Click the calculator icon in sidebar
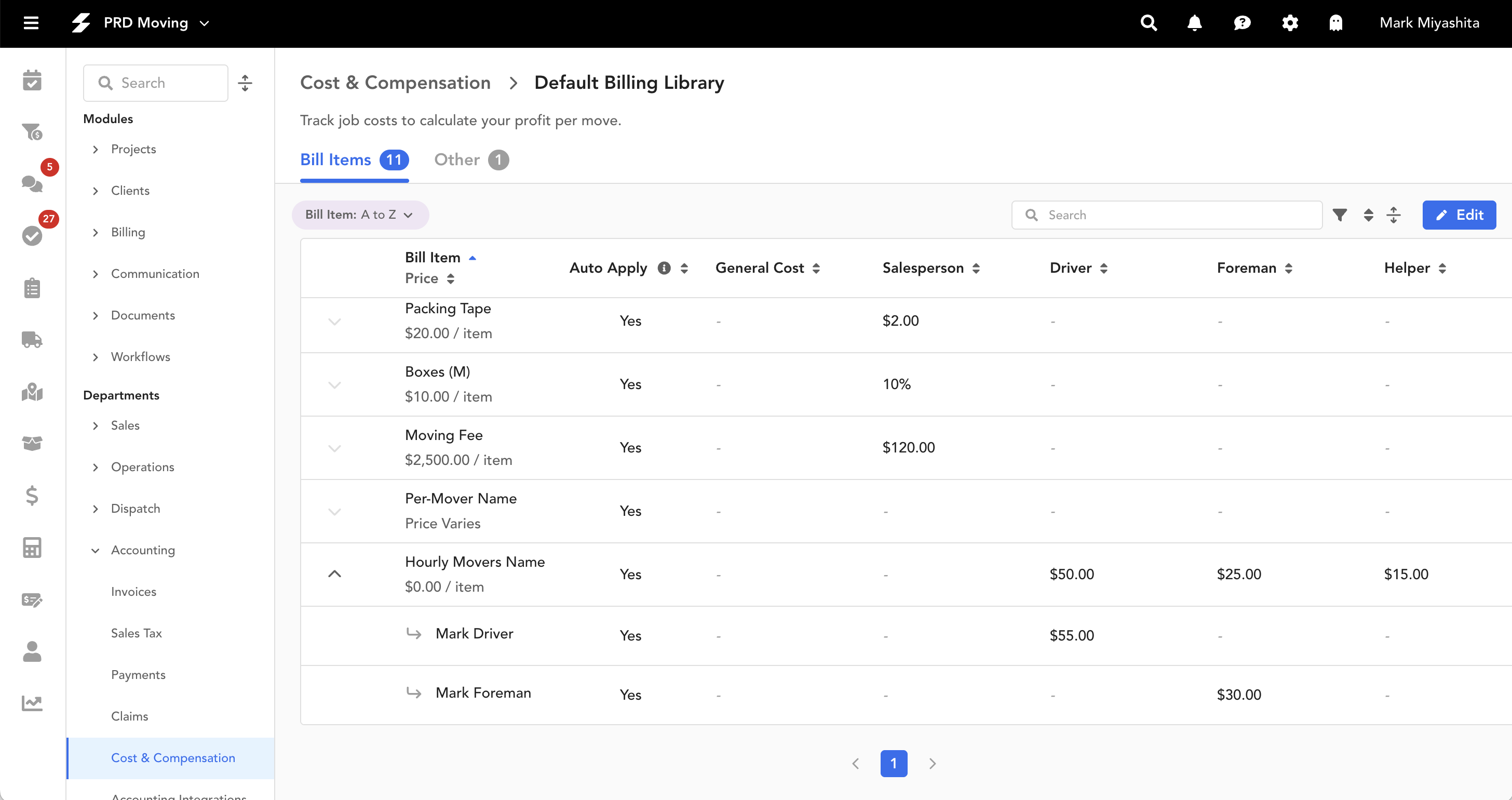The image size is (1512, 800). [32, 548]
